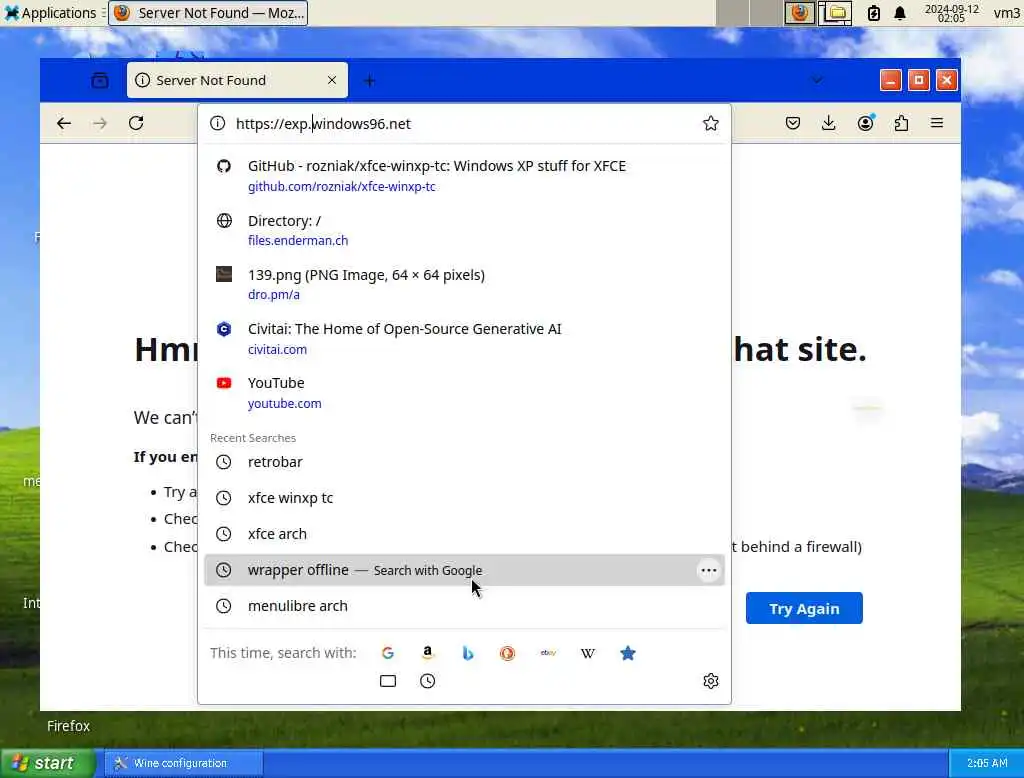Image resolution: width=1024 pixels, height=778 pixels.
Task: Open the Downloads panel icon
Action: coord(829,123)
